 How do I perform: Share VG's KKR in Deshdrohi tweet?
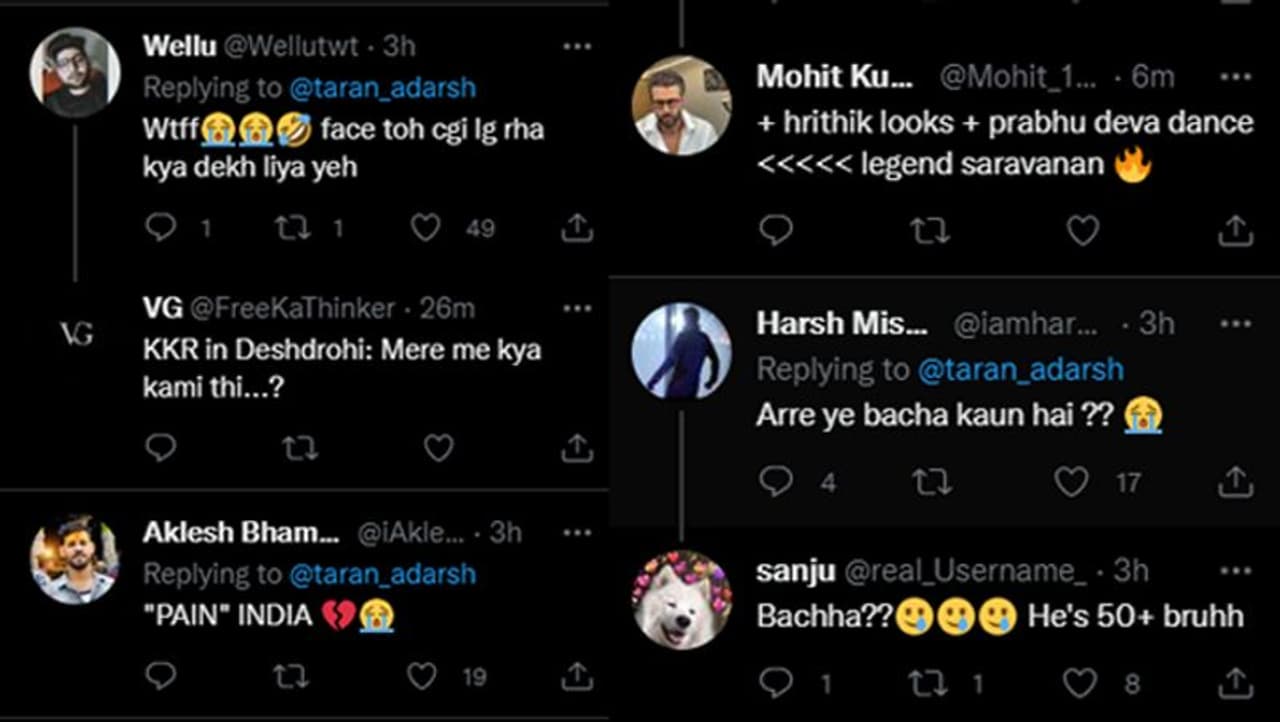[x=577, y=448]
